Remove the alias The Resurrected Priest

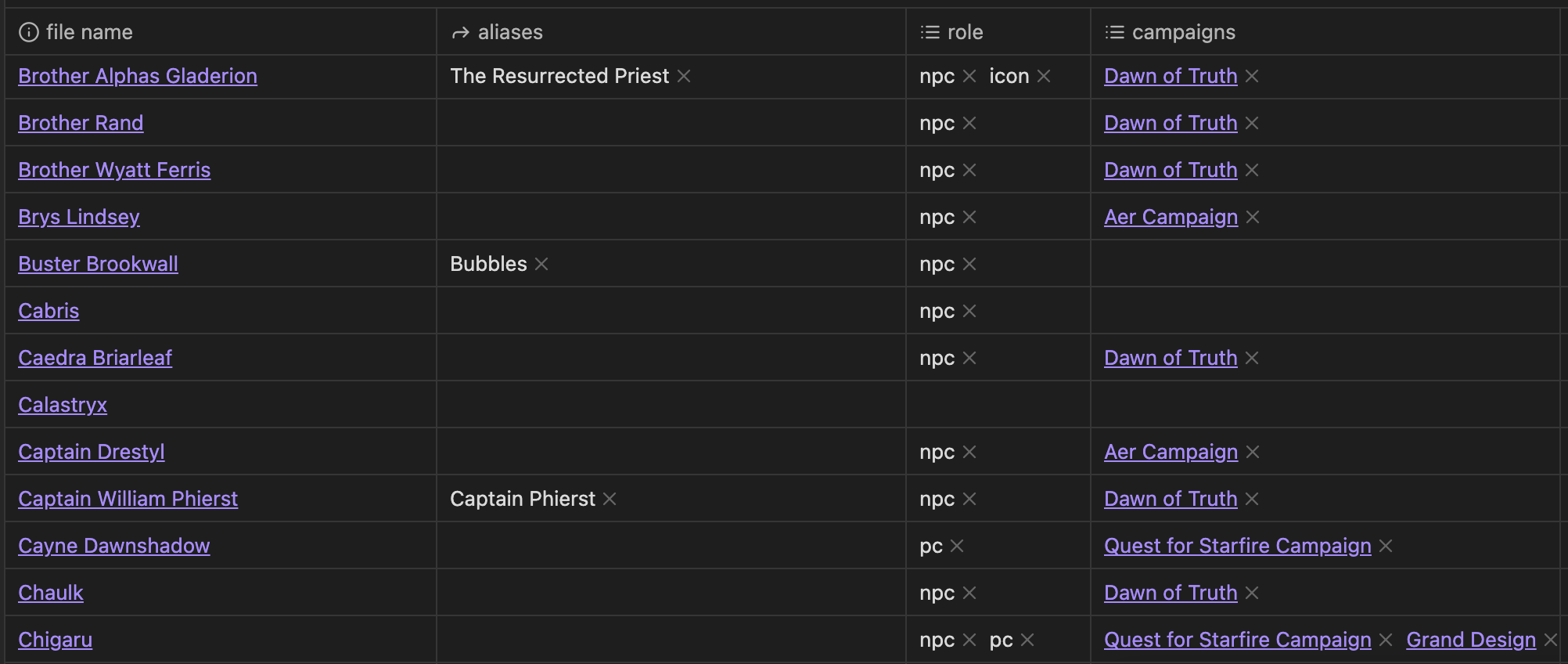pos(683,76)
